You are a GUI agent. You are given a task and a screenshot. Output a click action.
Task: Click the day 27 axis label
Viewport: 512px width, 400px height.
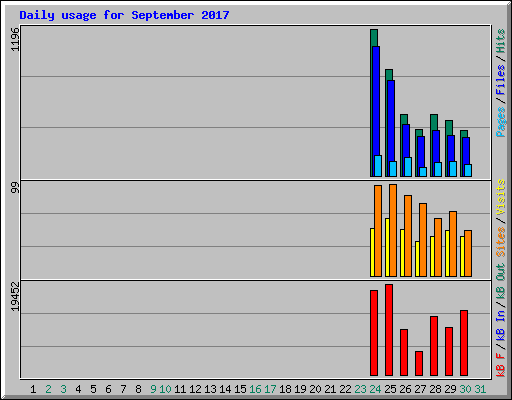pyautogui.click(x=420, y=389)
